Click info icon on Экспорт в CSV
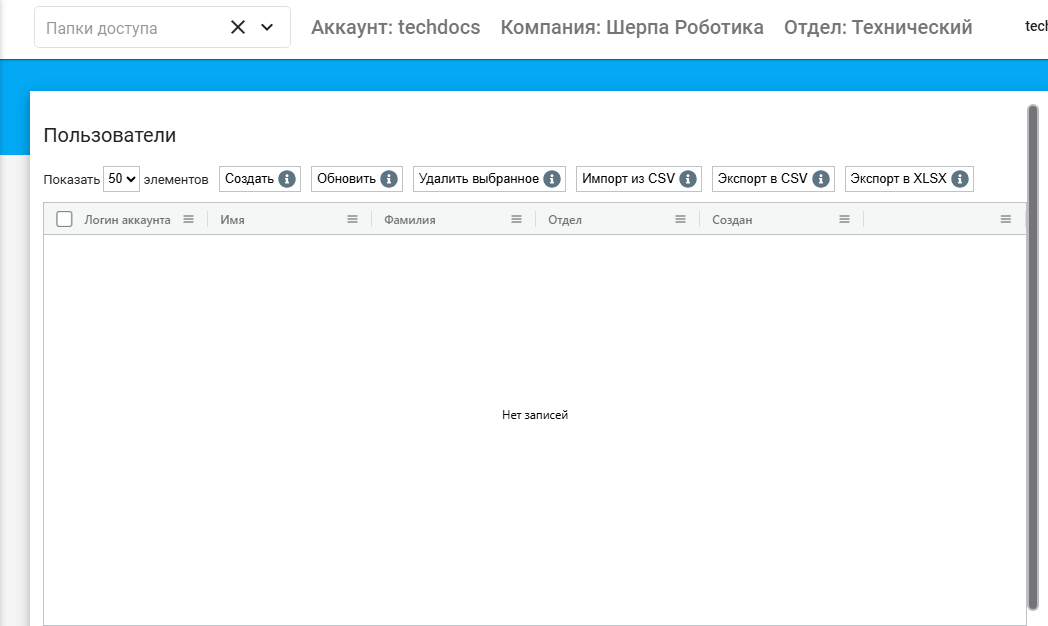This screenshot has height=626, width=1048. pos(821,179)
